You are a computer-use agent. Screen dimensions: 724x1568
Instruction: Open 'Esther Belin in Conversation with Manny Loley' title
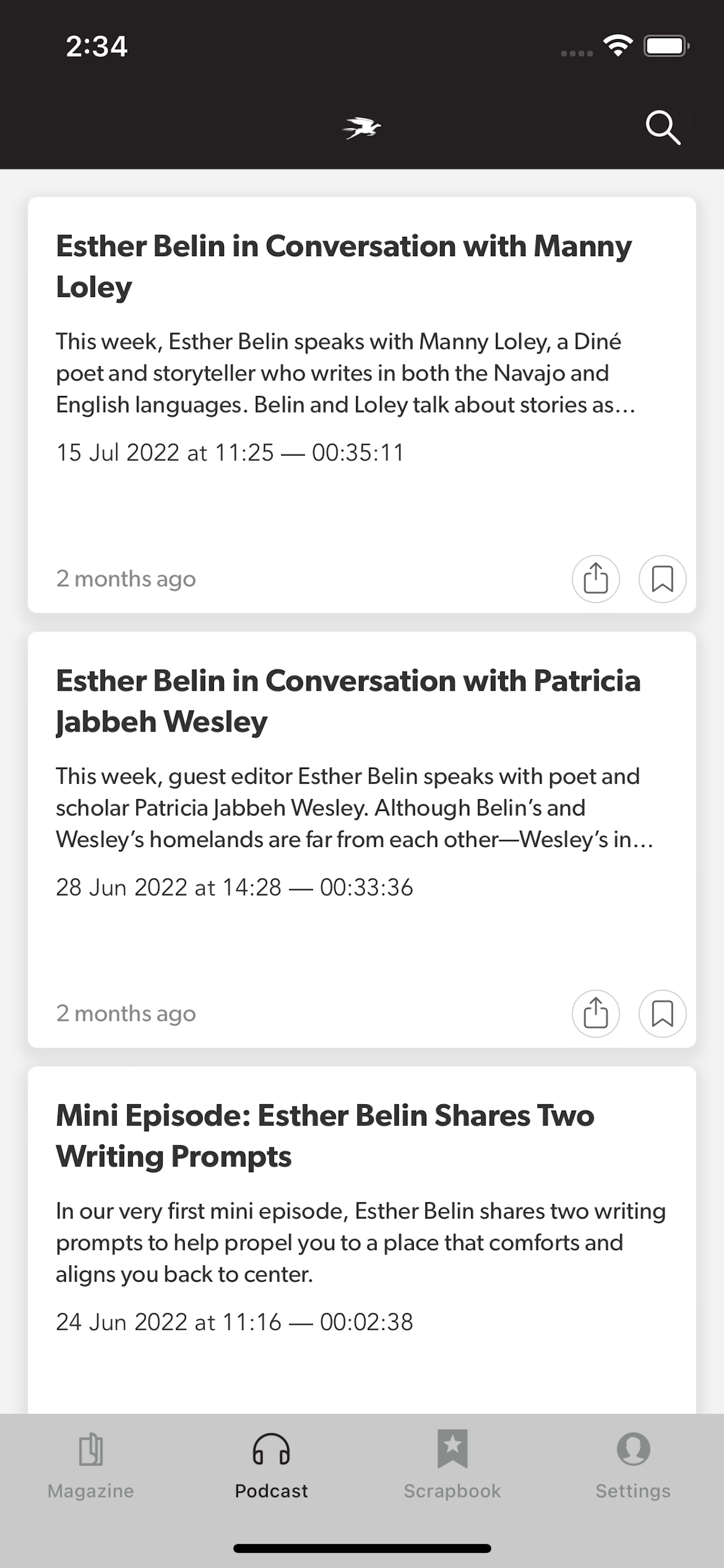[x=344, y=266]
